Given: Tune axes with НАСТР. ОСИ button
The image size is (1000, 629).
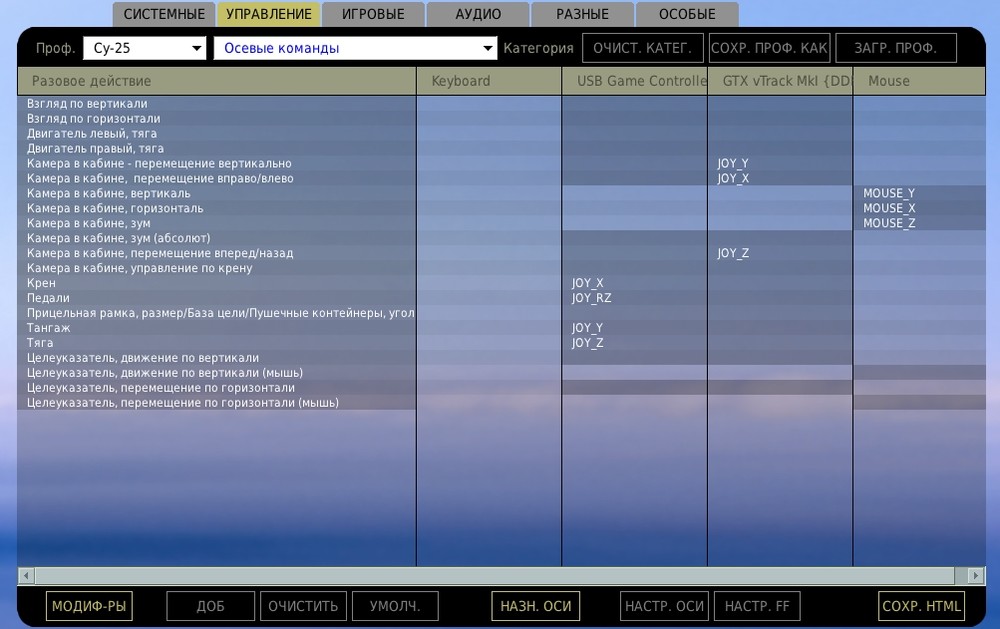Looking at the screenshot, I should (x=664, y=605).
